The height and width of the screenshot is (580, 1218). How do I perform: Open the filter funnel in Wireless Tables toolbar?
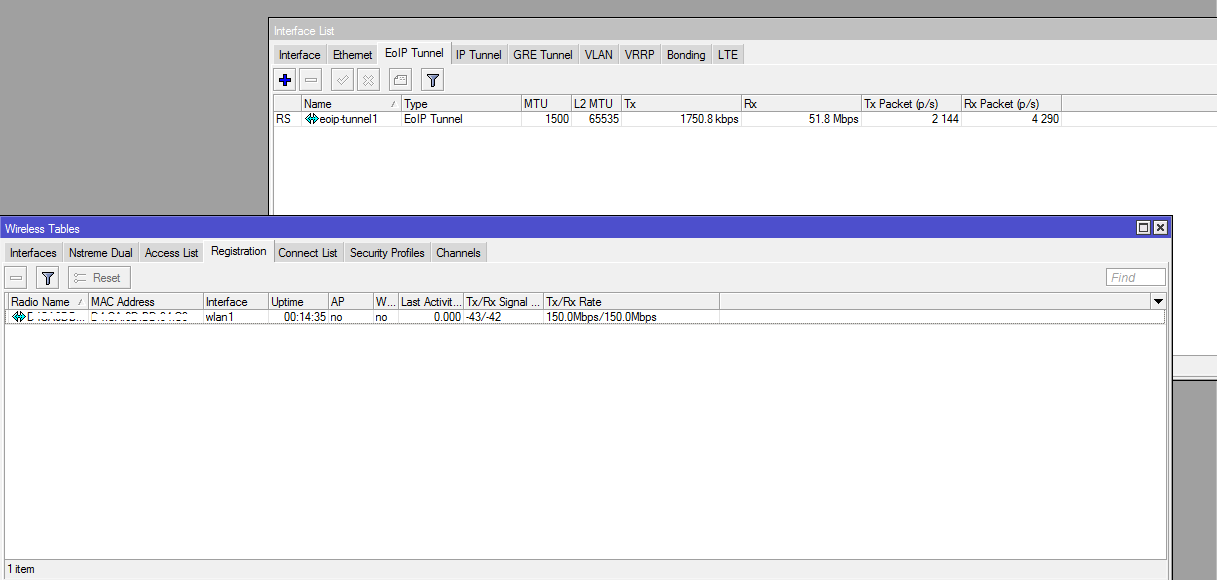tap(47, 278)
